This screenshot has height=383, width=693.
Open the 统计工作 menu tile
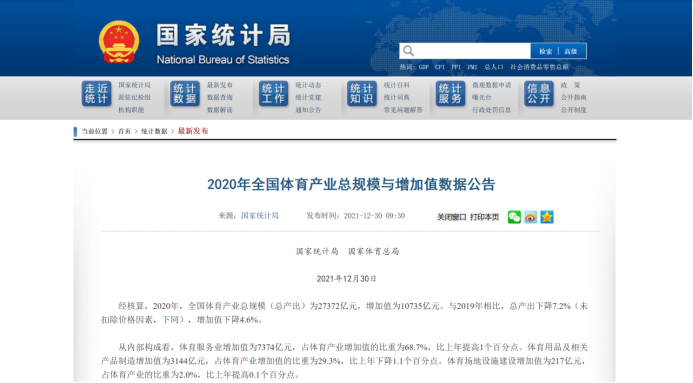273,94
